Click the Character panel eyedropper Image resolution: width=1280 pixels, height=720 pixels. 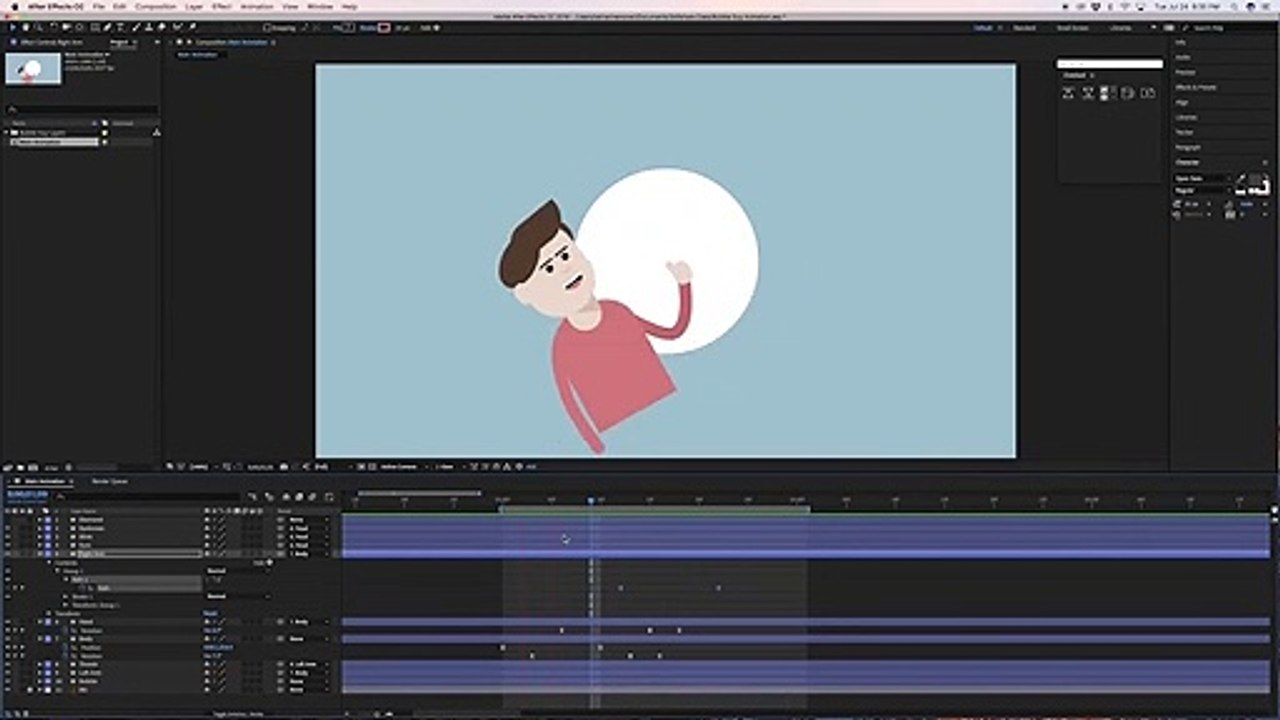pyautogui.click(x=1240, y=179)
